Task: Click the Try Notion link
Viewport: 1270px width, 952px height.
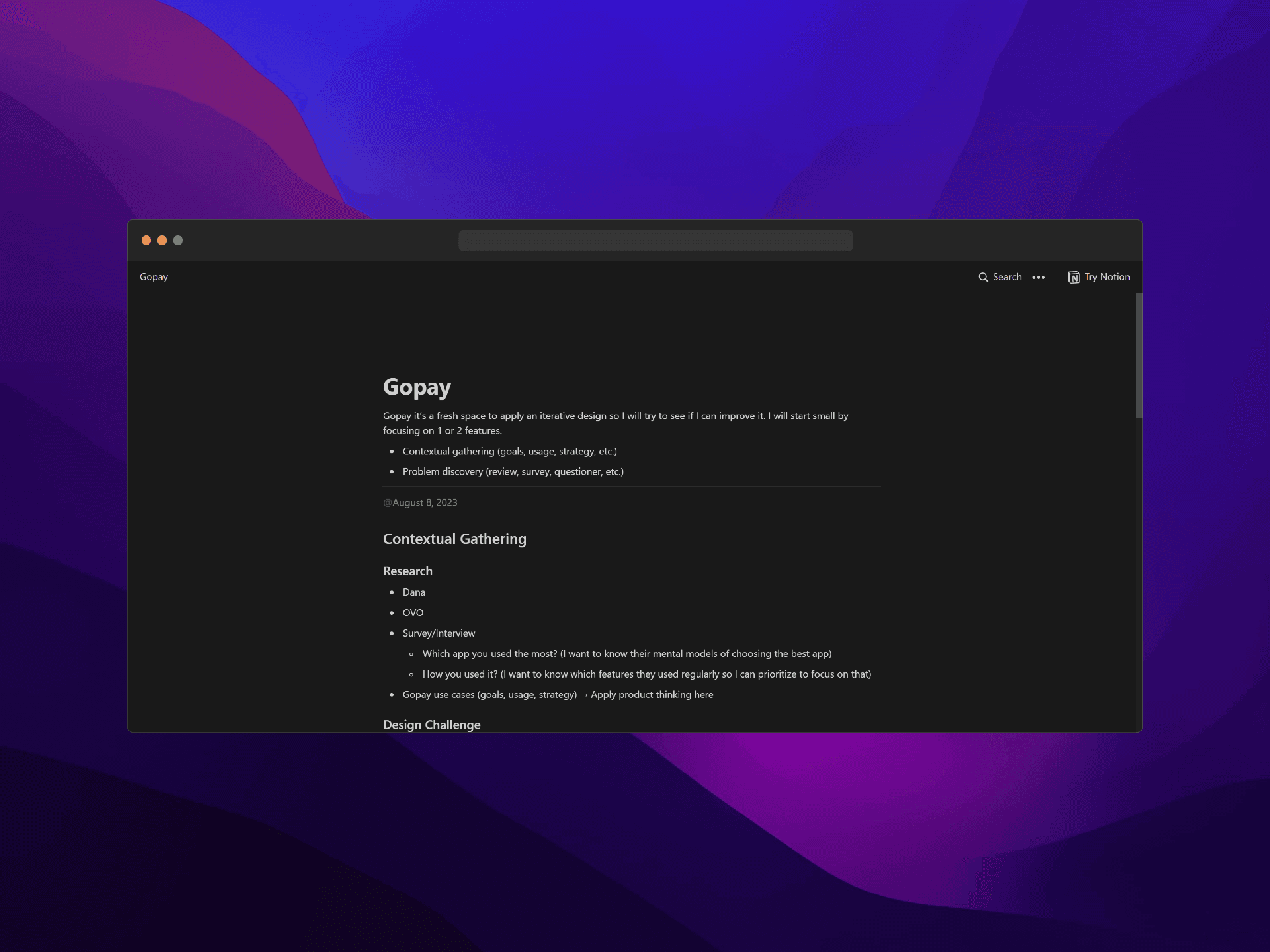Action: [x=1099, y=277]
